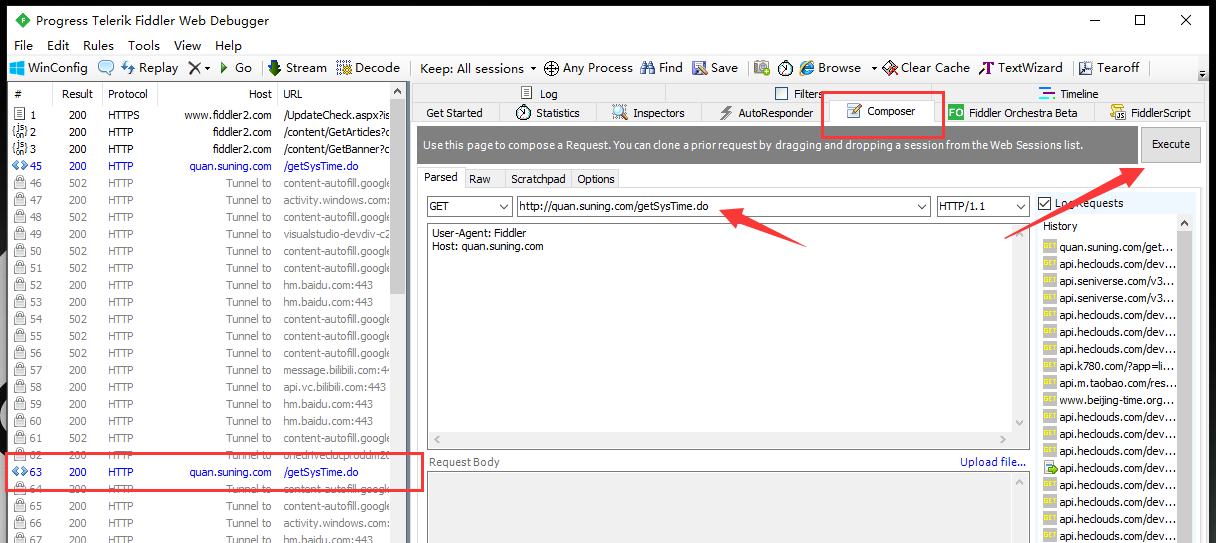Click the URL column header
The image size is (1216, 543).
coord(334,94)
